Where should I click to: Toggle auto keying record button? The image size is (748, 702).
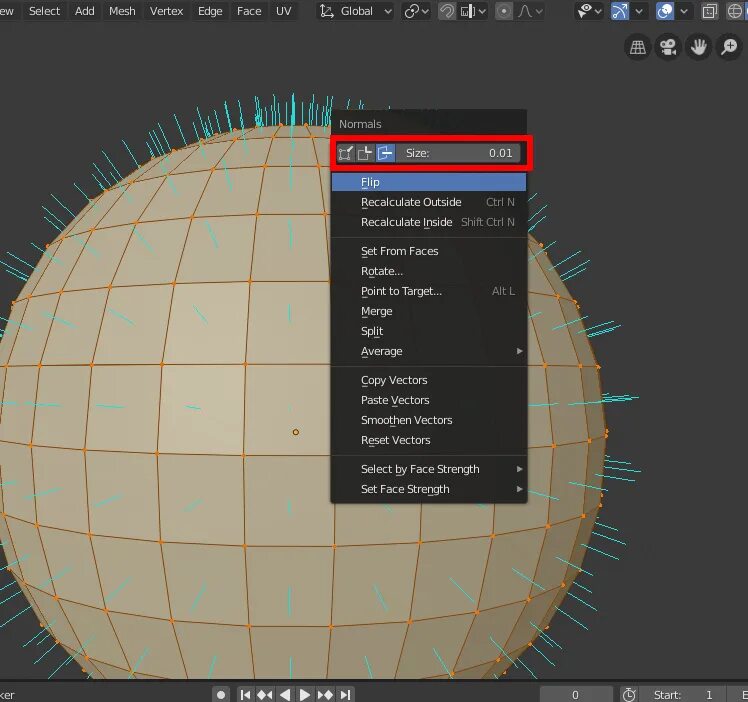click(x=221, y=695)
